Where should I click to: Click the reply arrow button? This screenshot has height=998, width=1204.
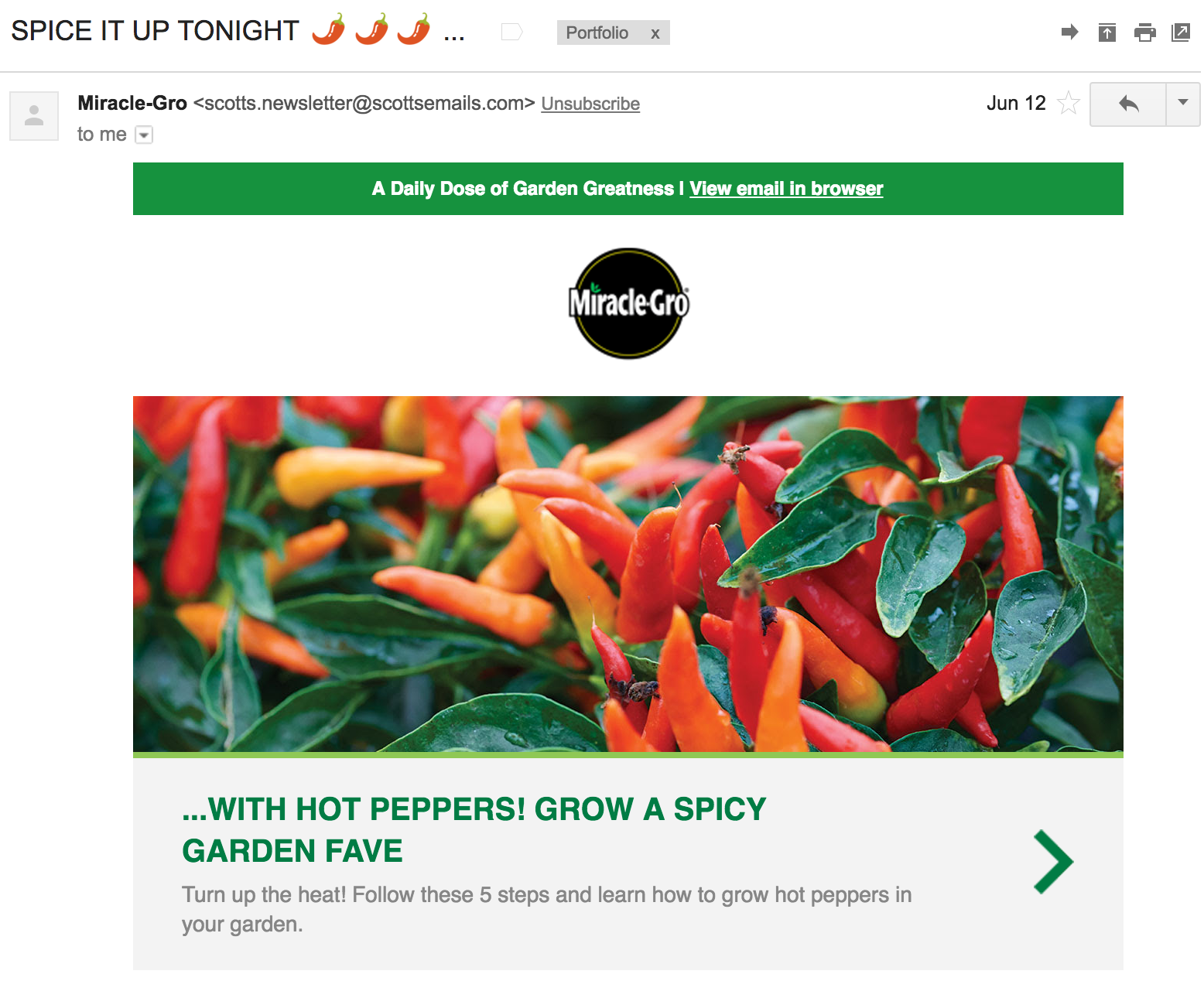coord(1128,104)
